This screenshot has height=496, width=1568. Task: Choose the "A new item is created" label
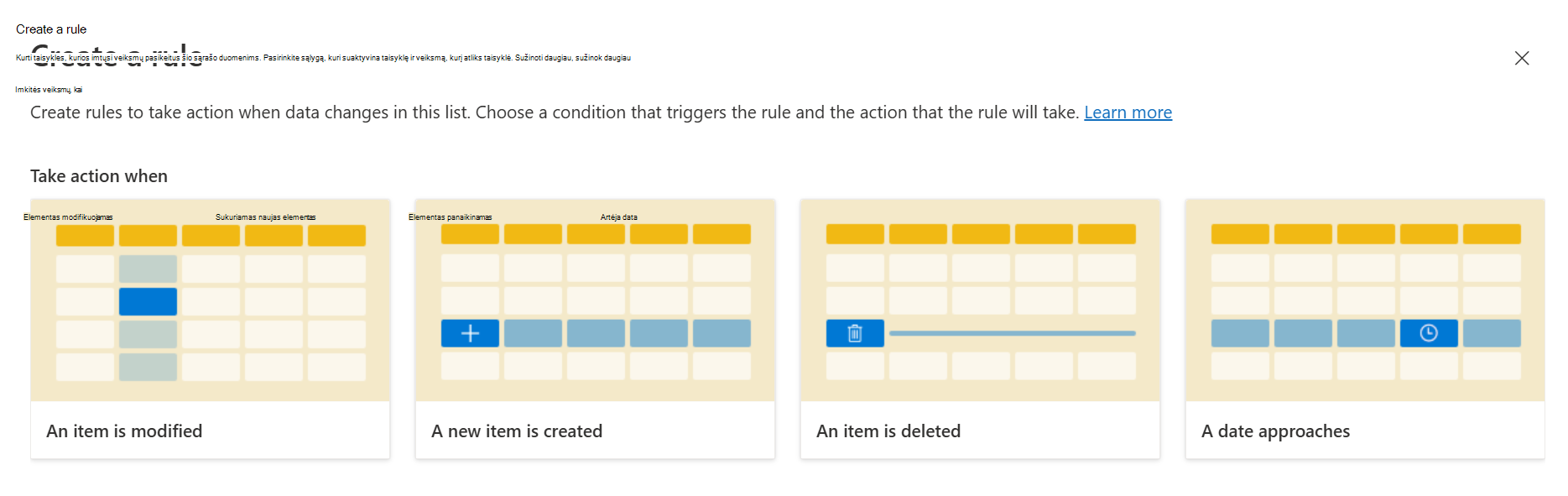(x=517, y=431)
